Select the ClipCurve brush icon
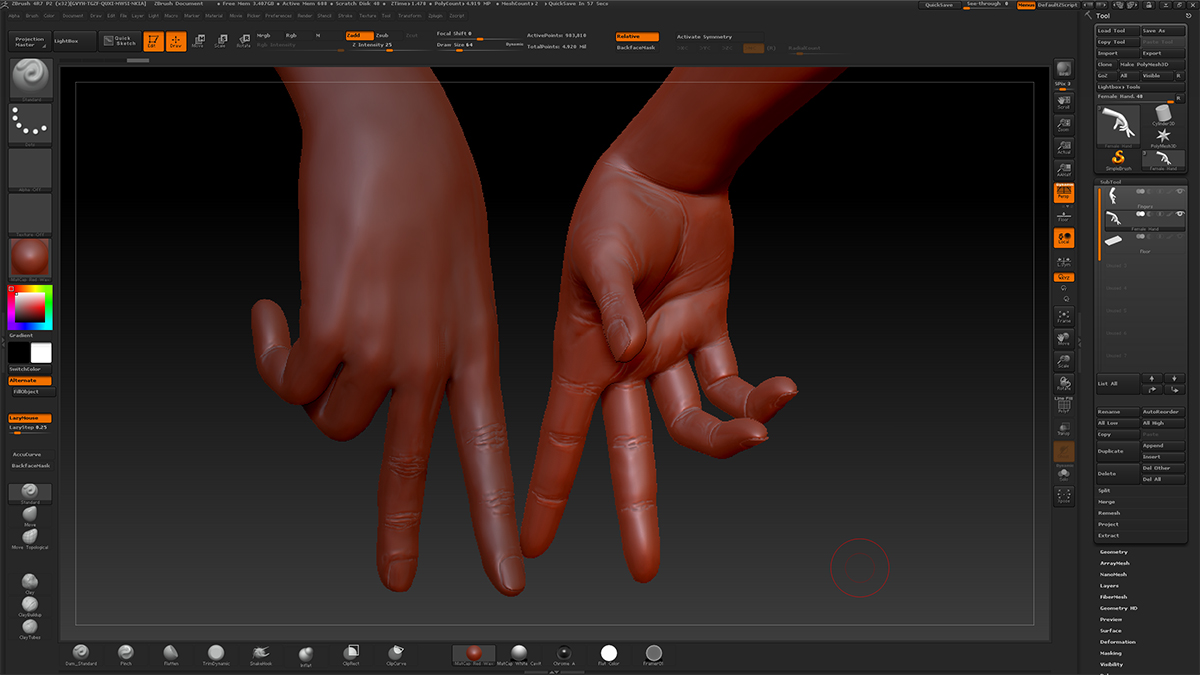 click(397, 653)
